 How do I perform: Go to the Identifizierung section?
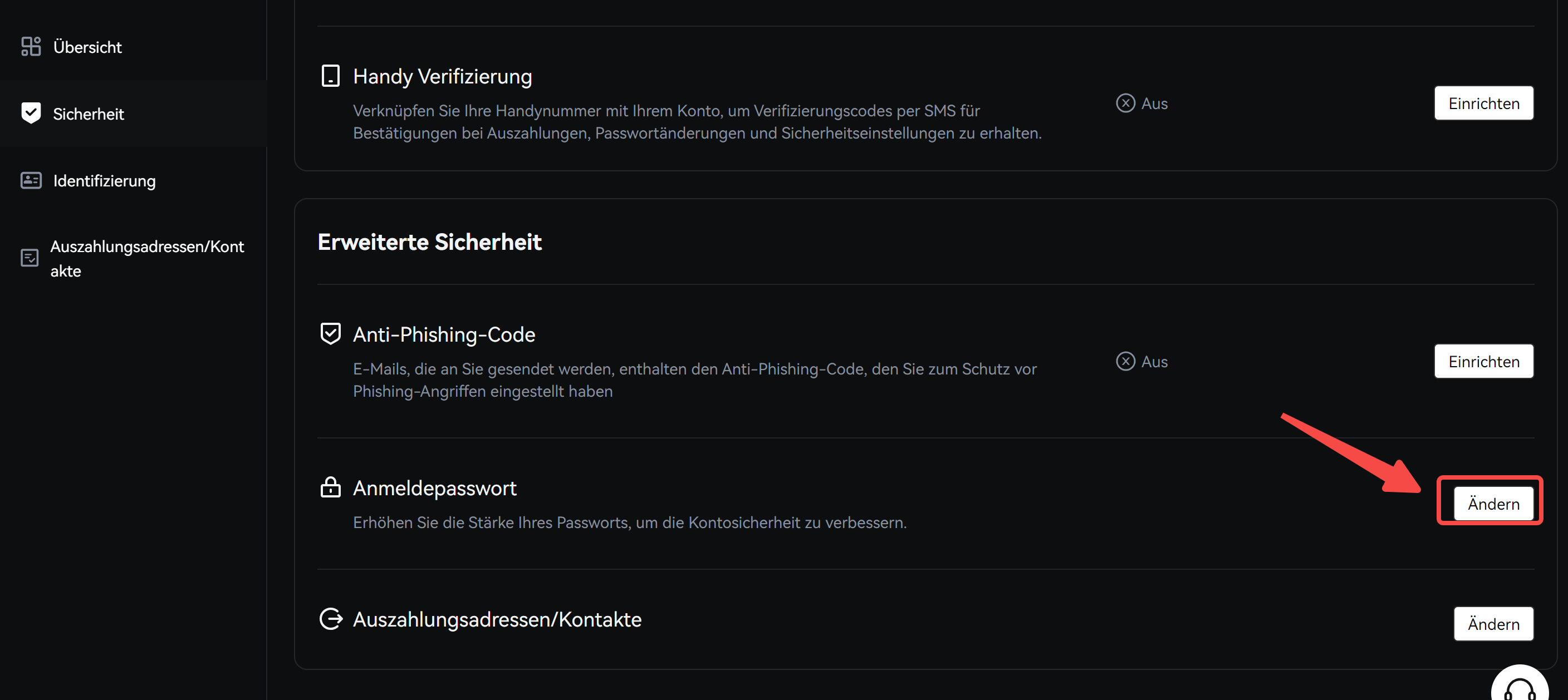coord(104,181)
